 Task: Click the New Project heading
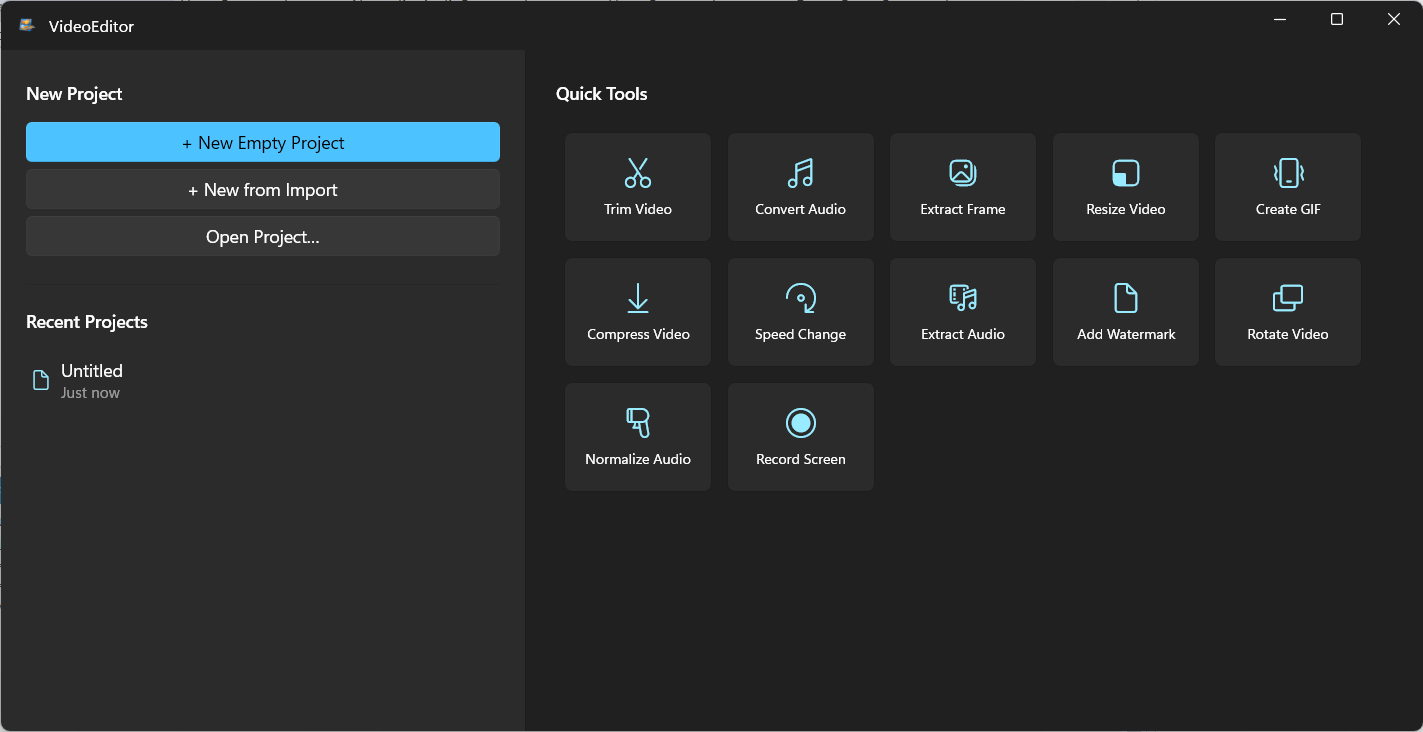[74, 94]
